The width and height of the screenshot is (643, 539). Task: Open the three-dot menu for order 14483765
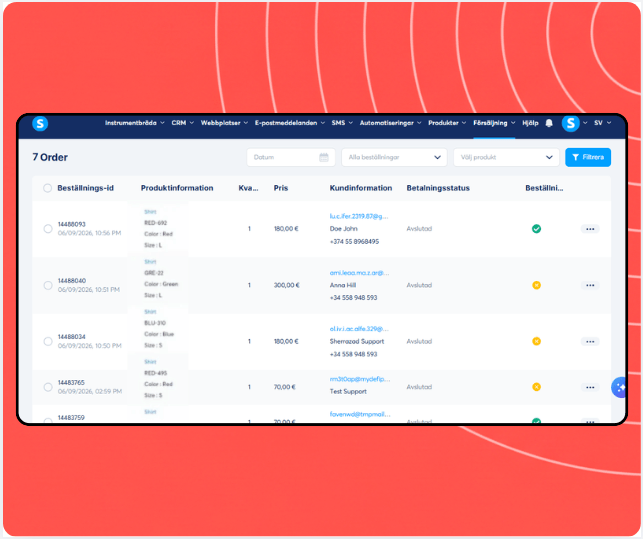click(590, 387)
